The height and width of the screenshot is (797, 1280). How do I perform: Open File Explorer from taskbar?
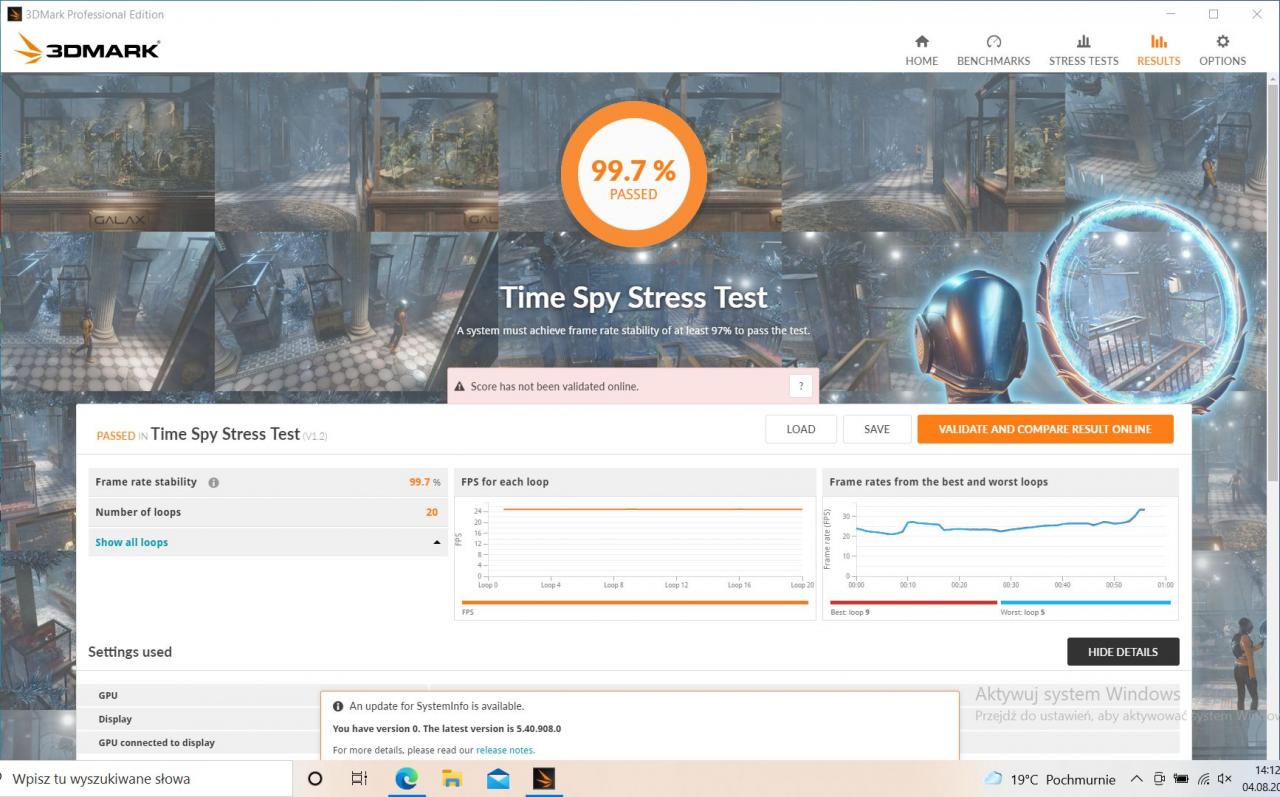(x=452, y=778)
